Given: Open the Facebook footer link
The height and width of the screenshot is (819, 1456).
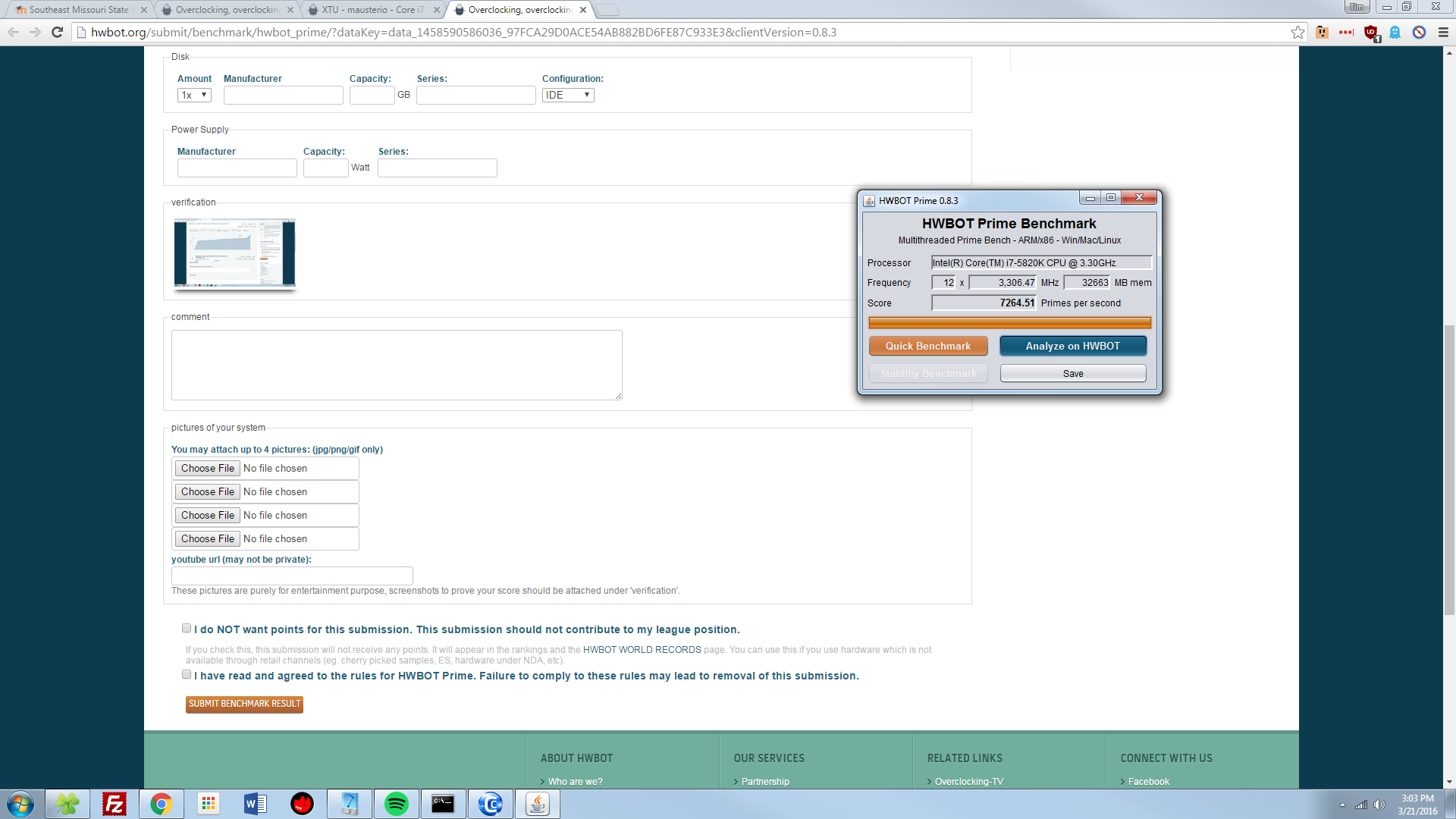Looking at the screenshot, I should [x=1148, y=781].
